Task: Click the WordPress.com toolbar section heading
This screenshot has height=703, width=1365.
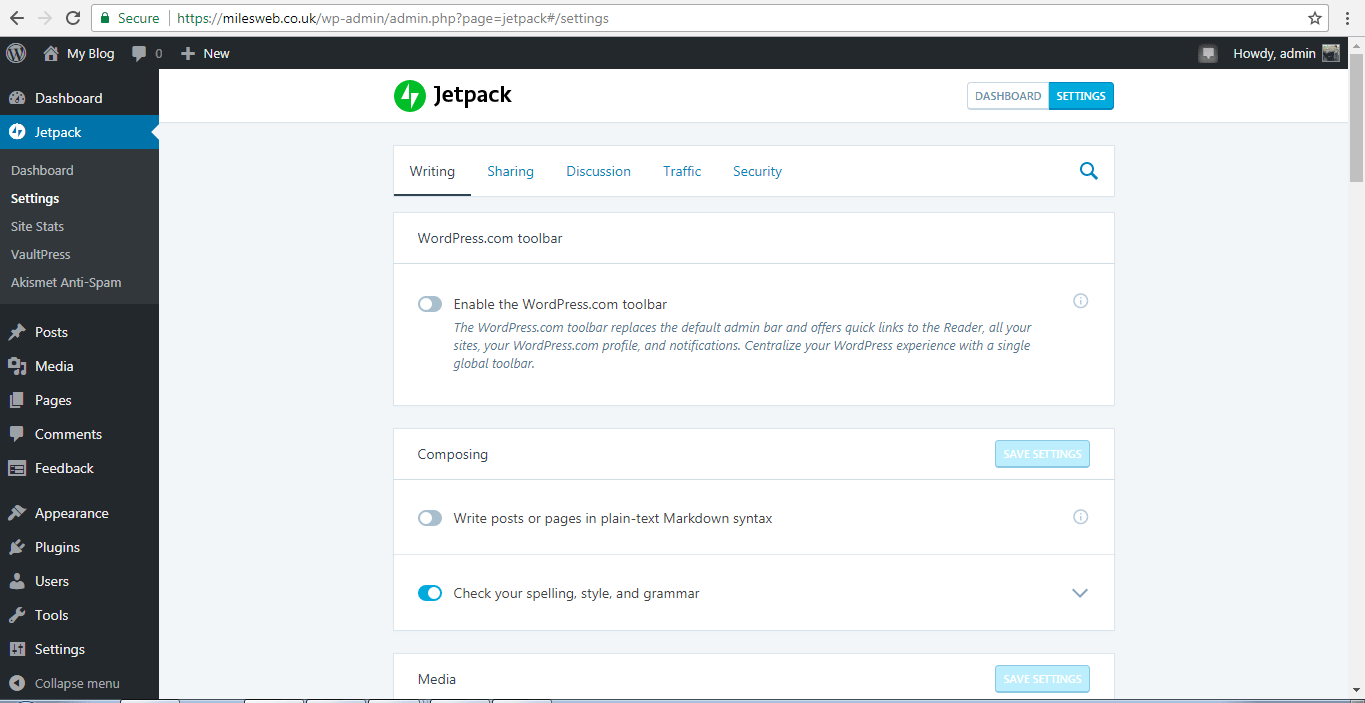Action: 490,238
